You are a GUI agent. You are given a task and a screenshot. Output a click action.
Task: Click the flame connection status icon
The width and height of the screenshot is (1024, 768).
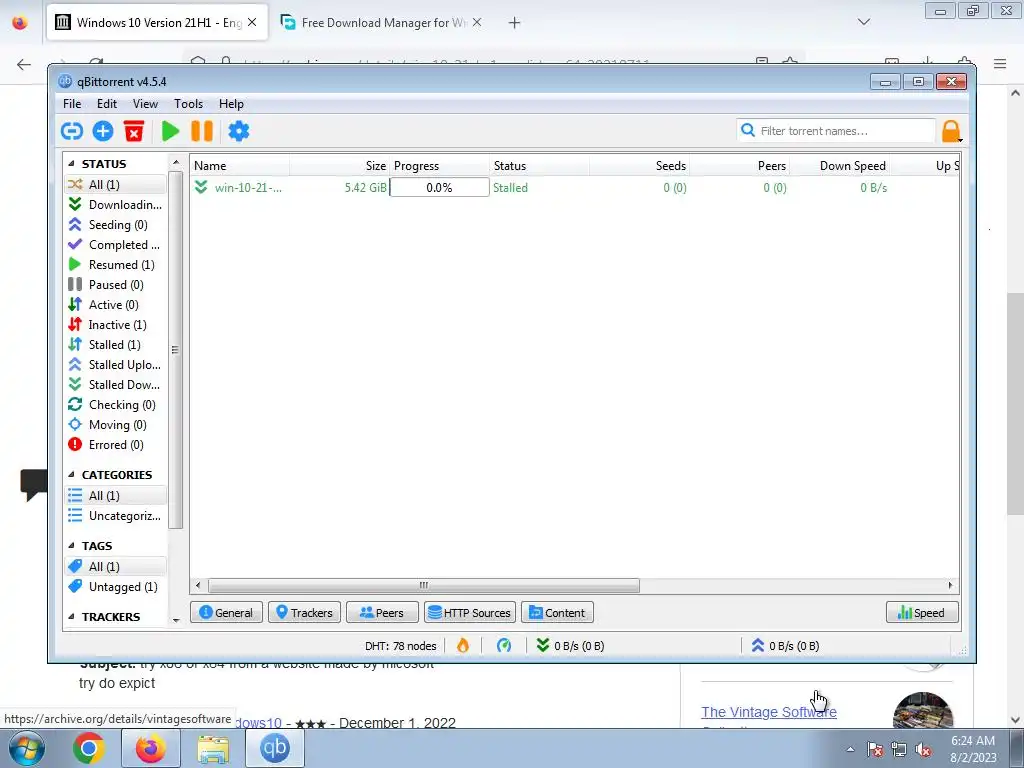(x=462, y=646)
